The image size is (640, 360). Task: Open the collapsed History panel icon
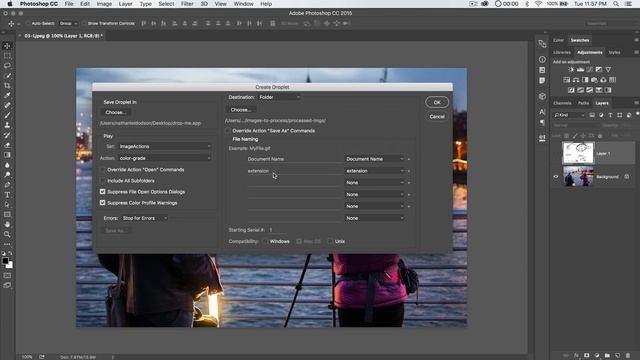[542, 43]
